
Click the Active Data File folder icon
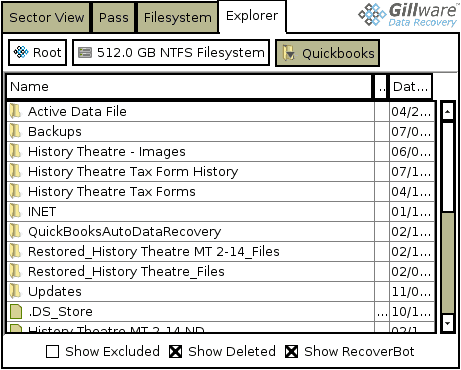15,111
